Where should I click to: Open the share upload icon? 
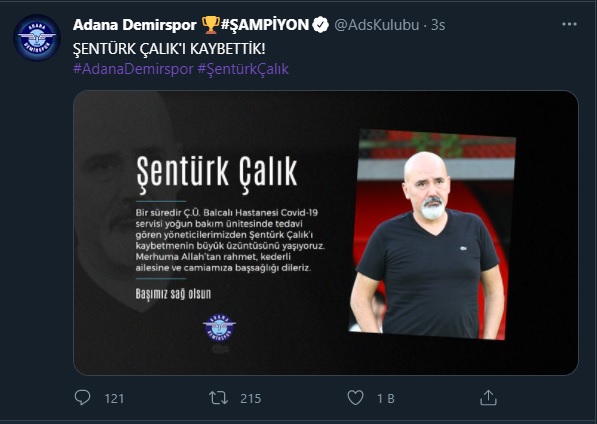click(x=488, y=397)
